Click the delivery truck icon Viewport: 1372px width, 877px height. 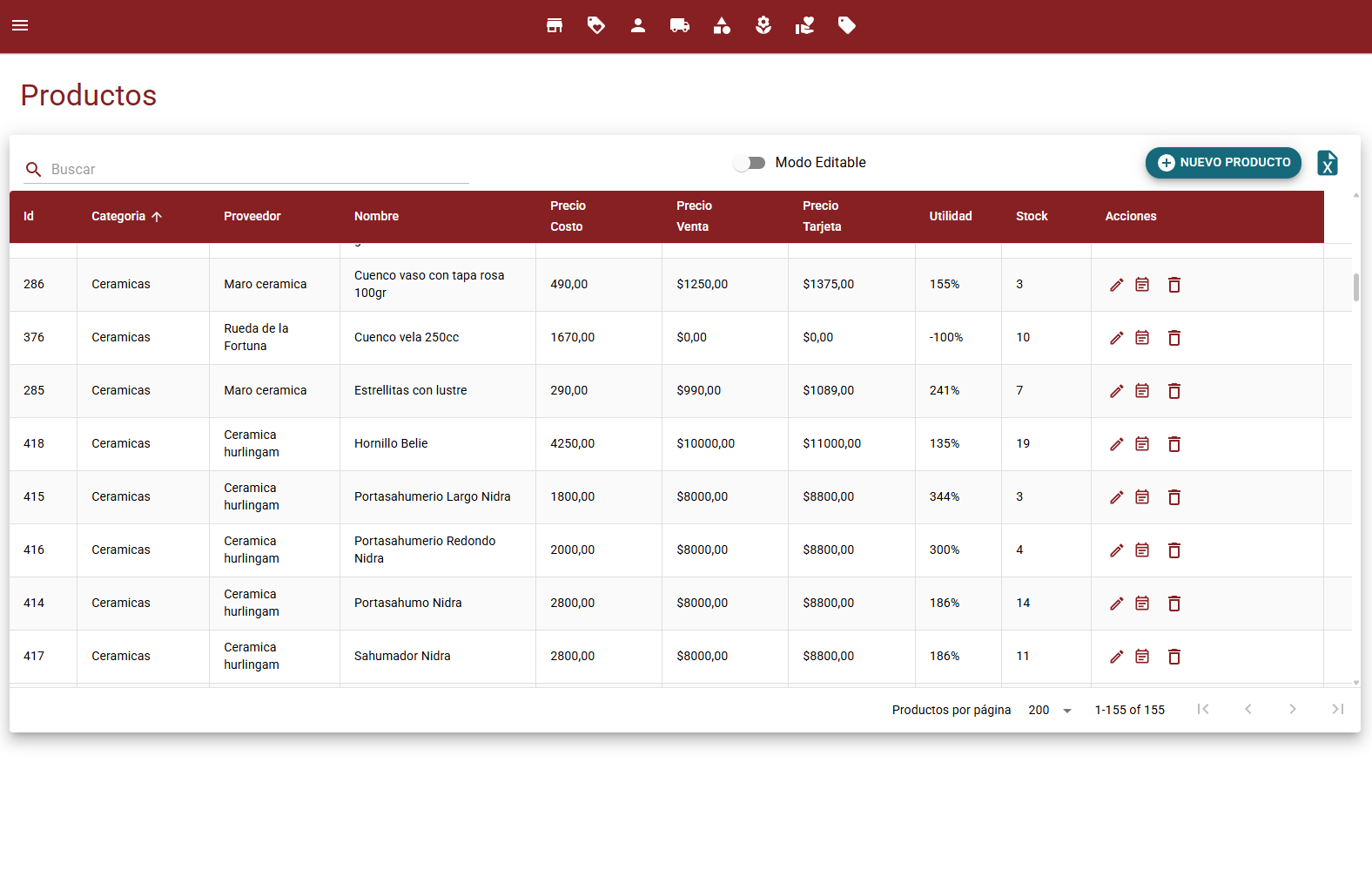680,25
